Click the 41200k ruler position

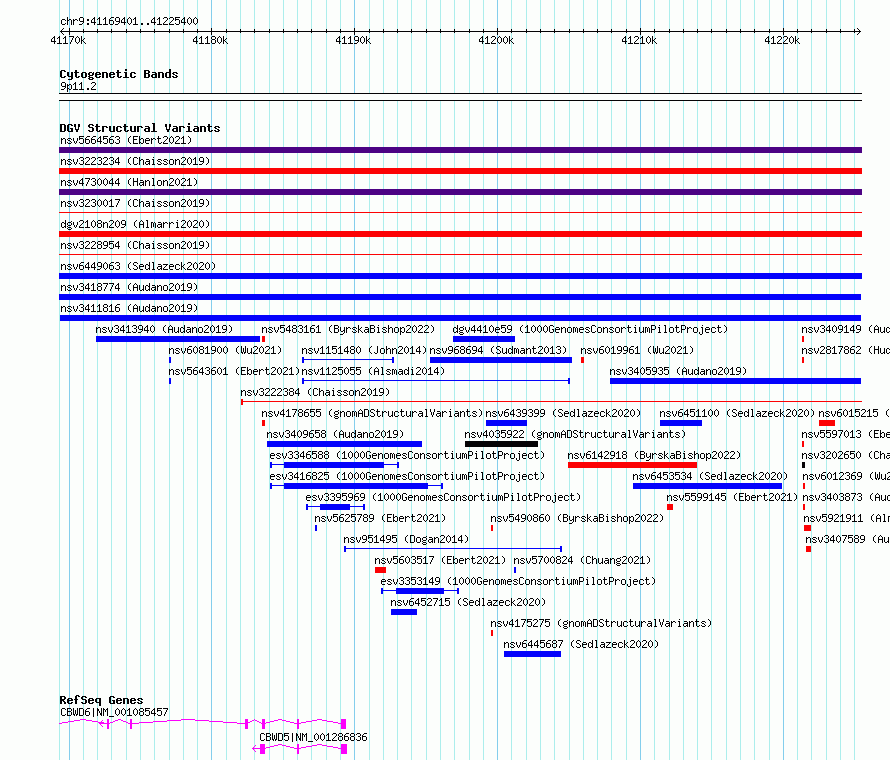click(x=496, y=40)
